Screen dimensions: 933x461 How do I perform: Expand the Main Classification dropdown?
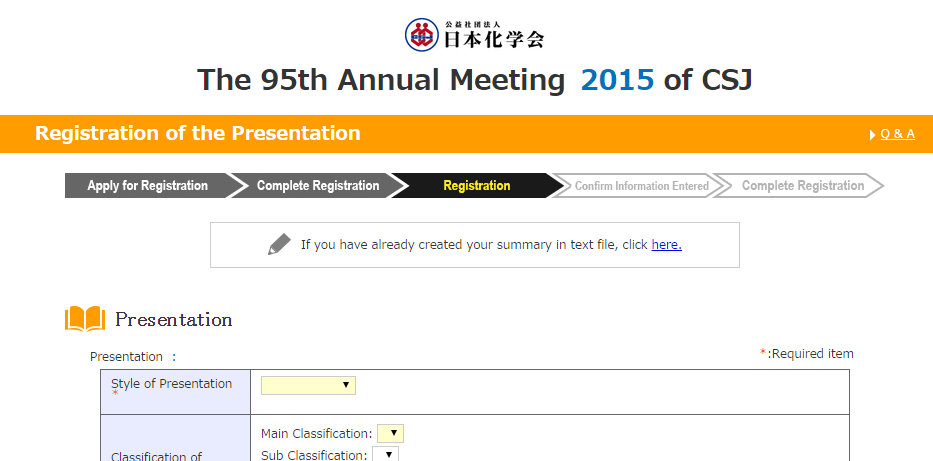tap(390, 433)
